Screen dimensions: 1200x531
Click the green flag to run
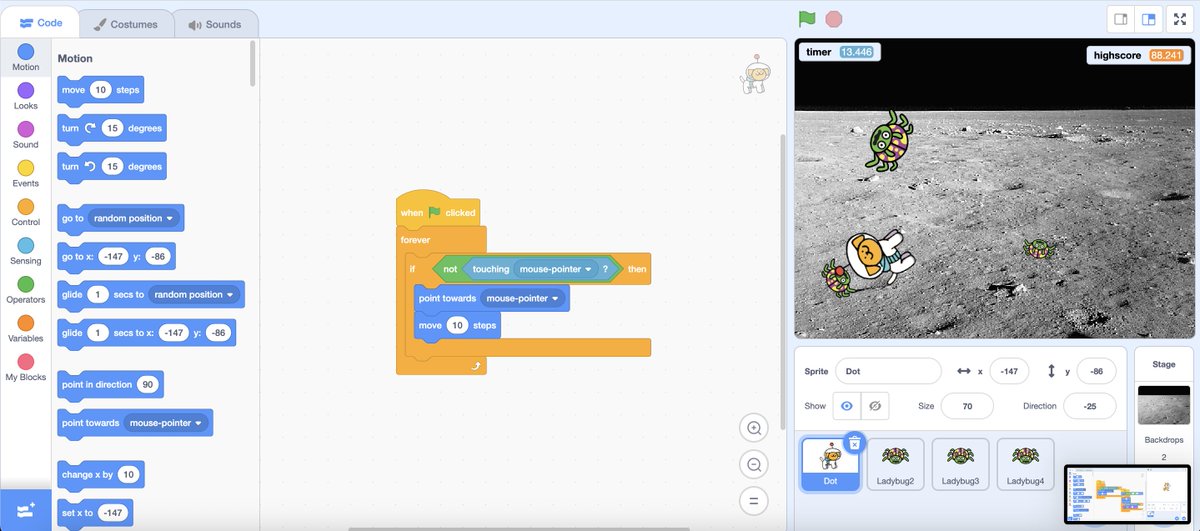point(807,18)
